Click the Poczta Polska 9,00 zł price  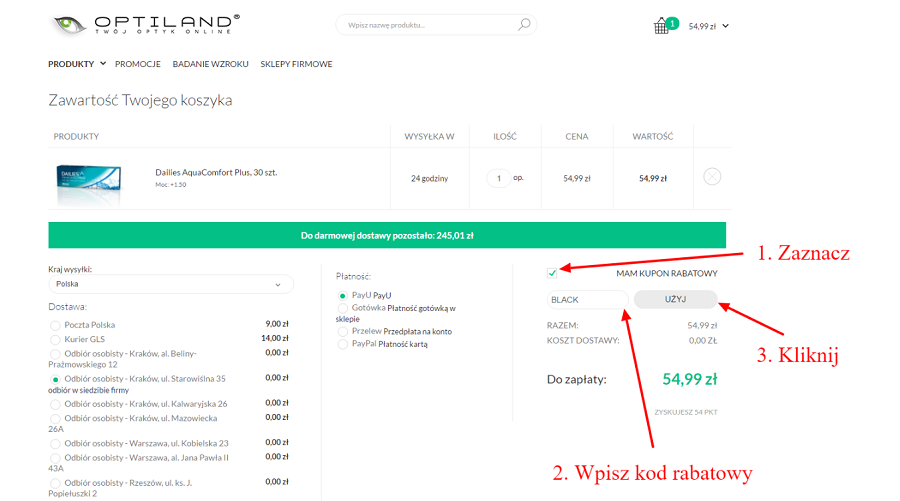tap(277, 324)
